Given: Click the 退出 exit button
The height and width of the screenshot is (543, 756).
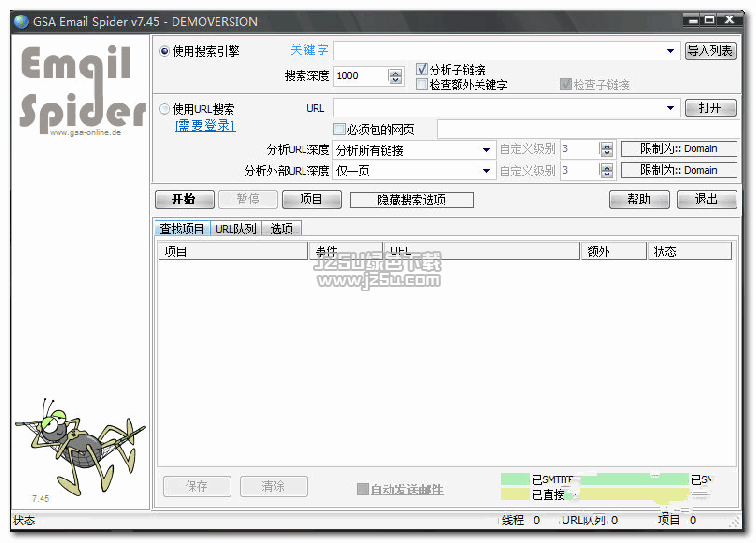Looking at the screenshot, I should point(707,199).
